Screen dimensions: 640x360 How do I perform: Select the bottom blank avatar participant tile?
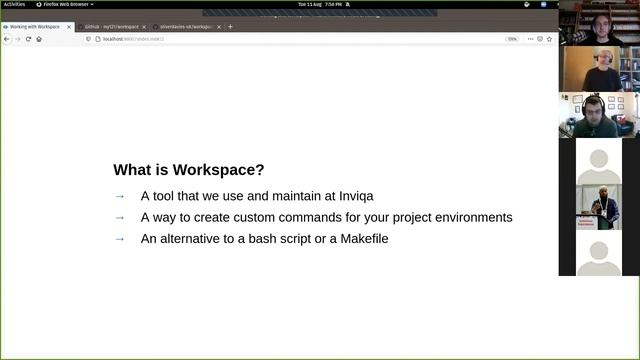(x=599, y=253)
